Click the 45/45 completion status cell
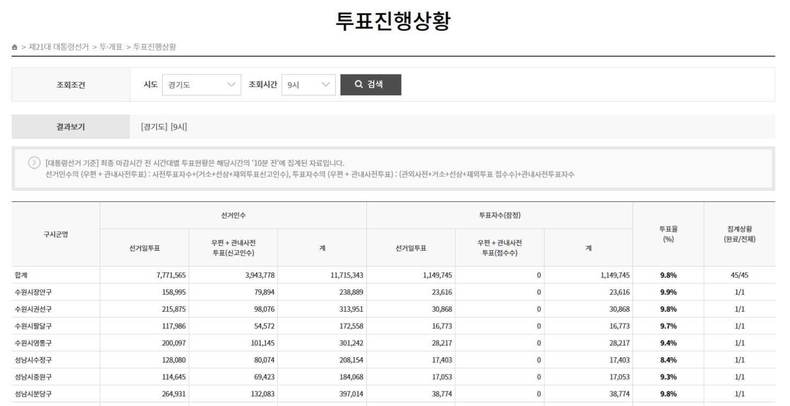This screenshot has height=406, width=790. 740,275
